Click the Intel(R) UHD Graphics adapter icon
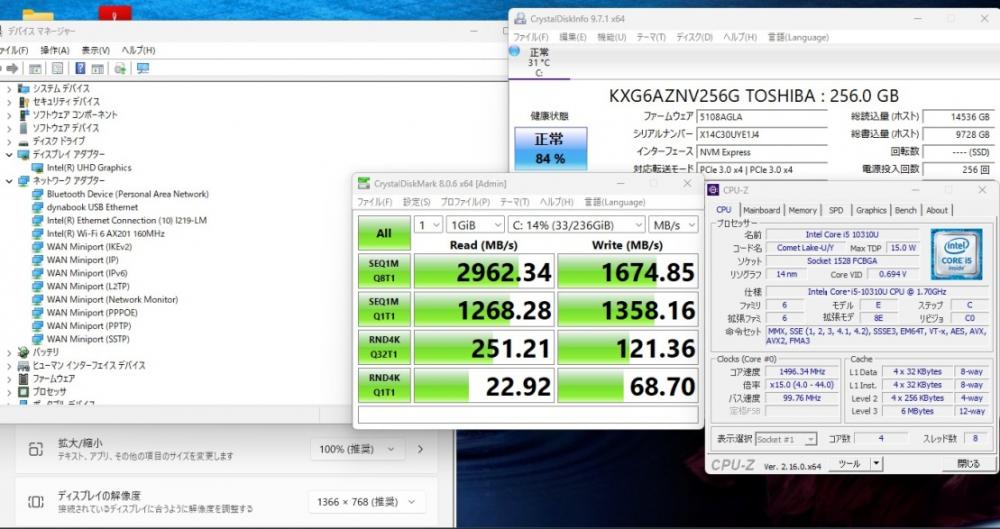Image resolution: width=1000 pixels, height=529 pixels. coord(38,168)
